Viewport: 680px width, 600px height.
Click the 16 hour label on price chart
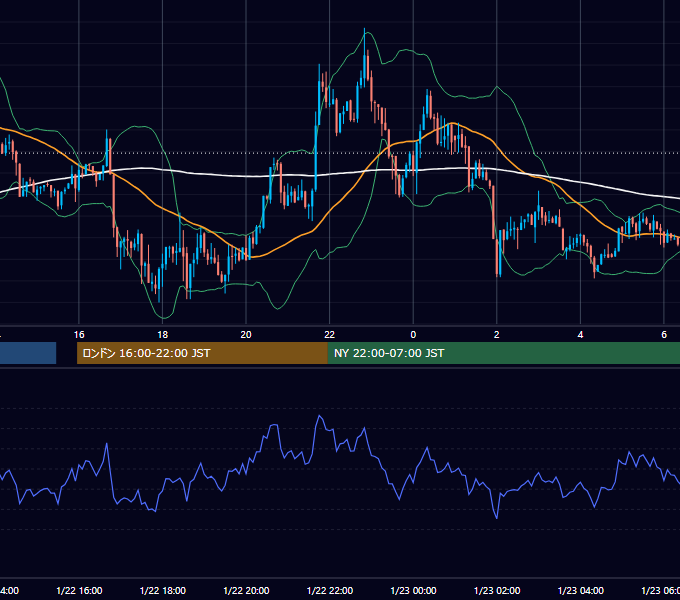point(79,335)
